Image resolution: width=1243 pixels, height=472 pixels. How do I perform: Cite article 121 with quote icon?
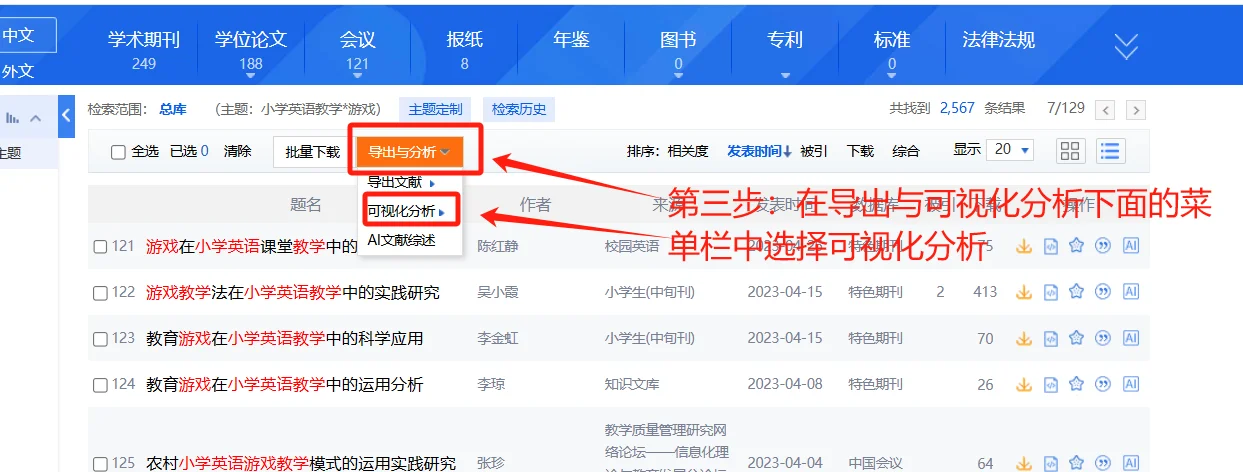pos(1103,246)
